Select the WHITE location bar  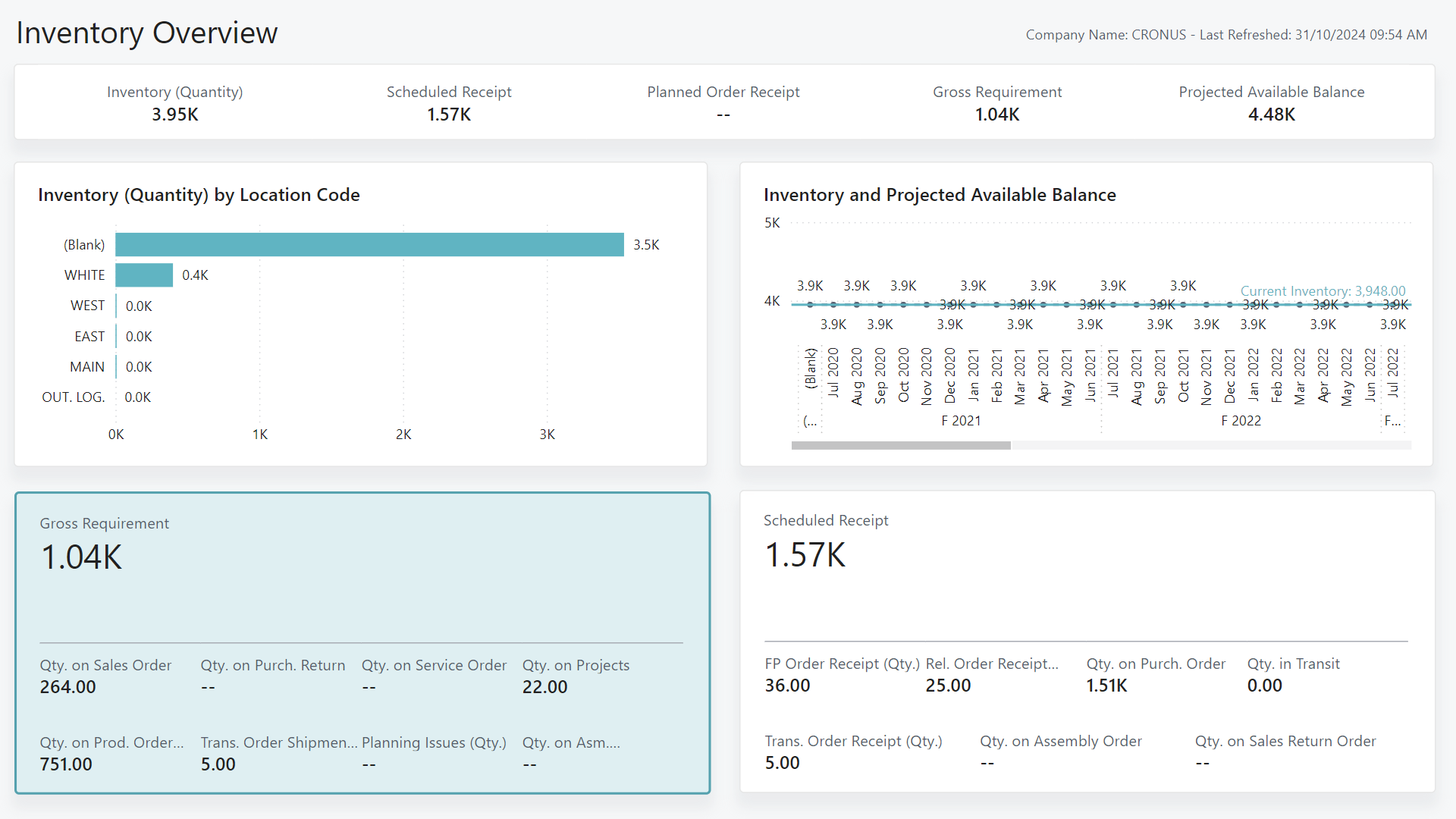(144, 275)
